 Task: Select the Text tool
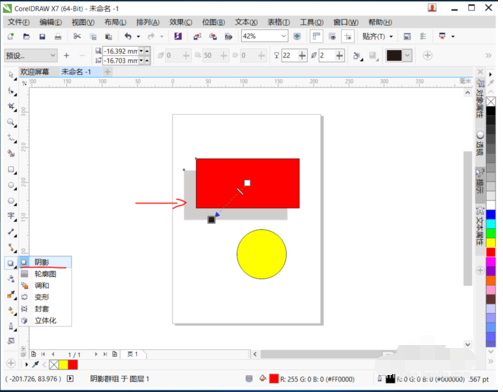coord(12,216)
